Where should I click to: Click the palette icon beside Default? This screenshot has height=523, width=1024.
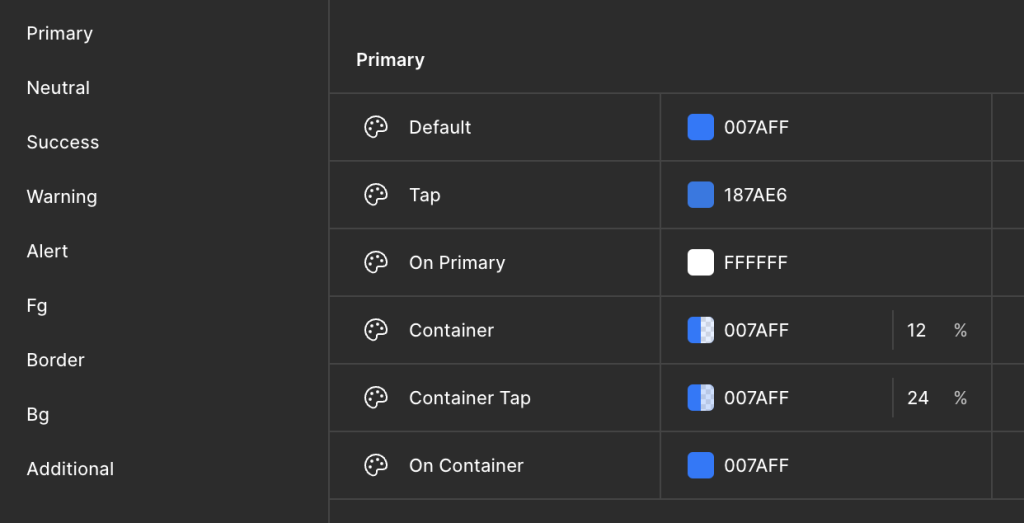tap(376, 127)
